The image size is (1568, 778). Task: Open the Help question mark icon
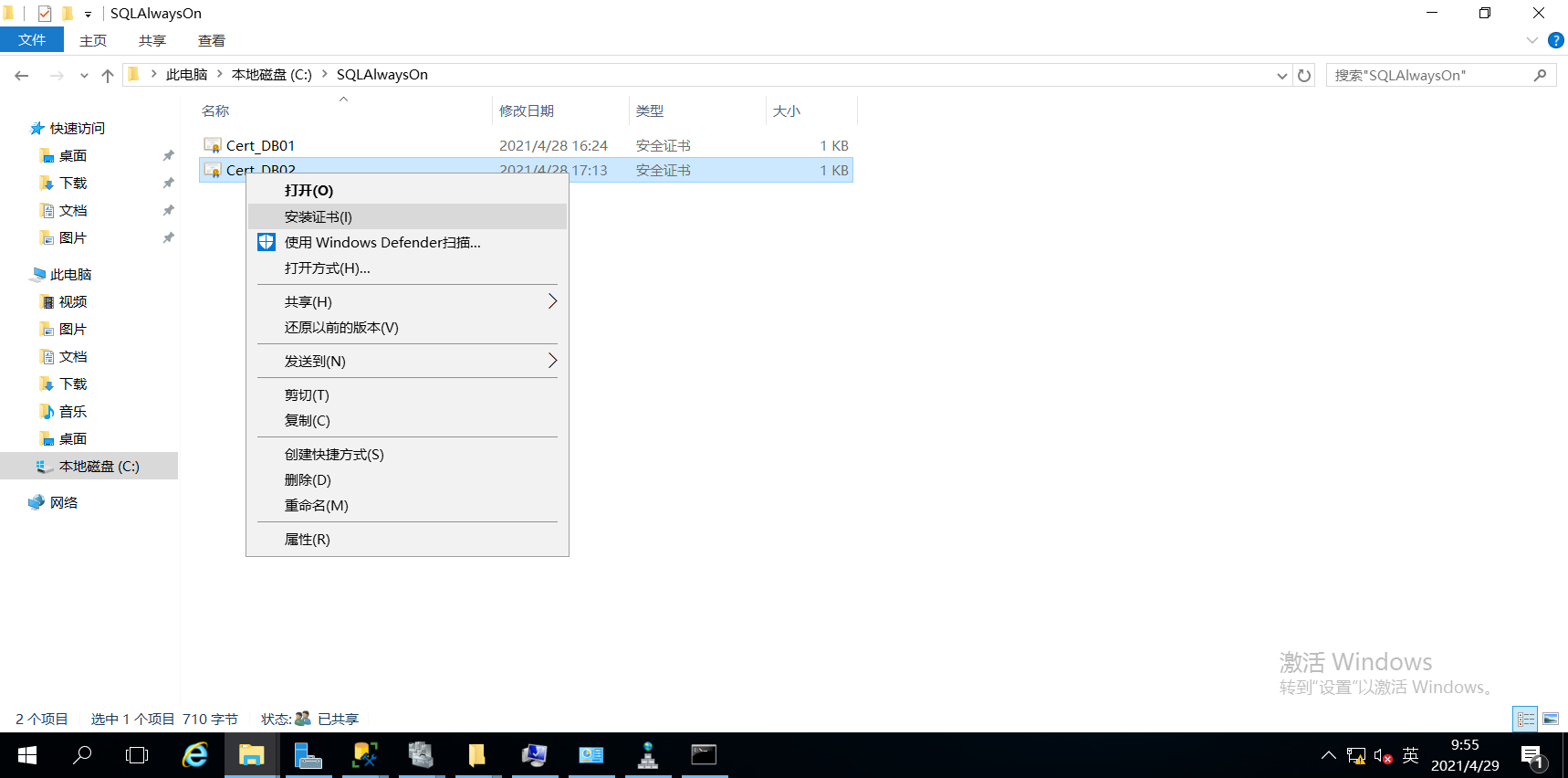click(x=1556, y=40)
